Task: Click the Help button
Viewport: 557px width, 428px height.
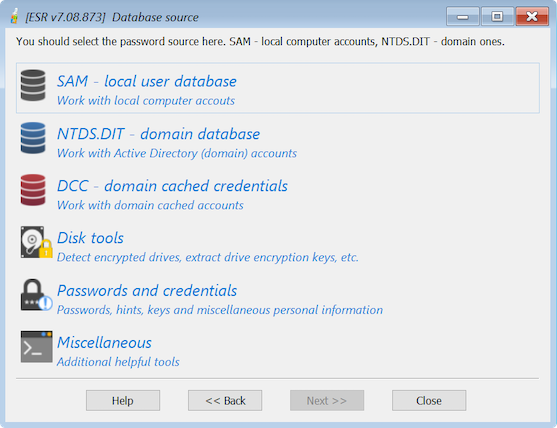Action: pos(123,401)
